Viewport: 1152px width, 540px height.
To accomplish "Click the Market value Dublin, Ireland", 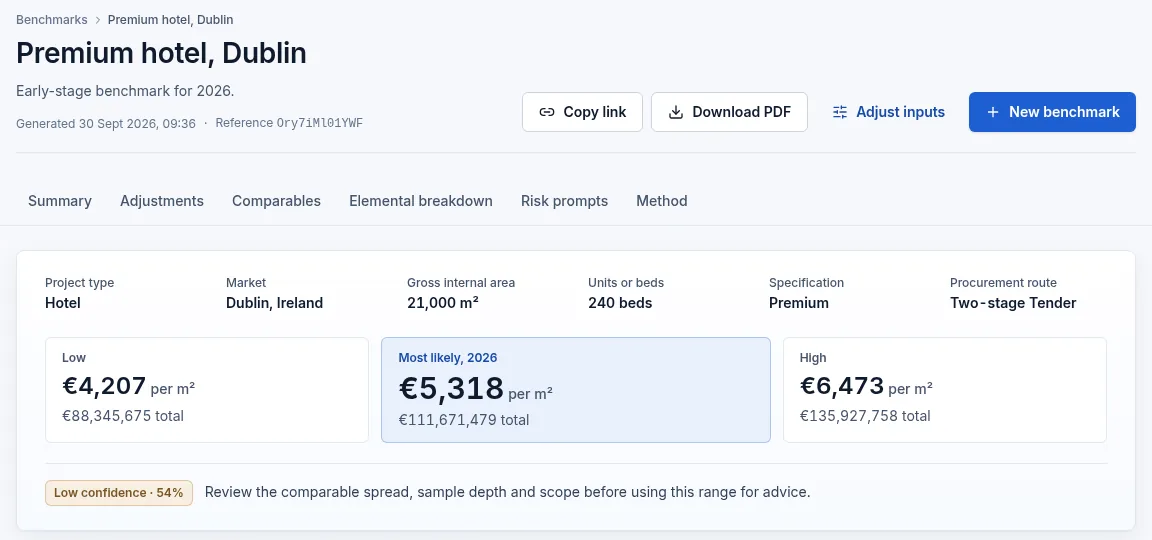I will pos(274,303).
